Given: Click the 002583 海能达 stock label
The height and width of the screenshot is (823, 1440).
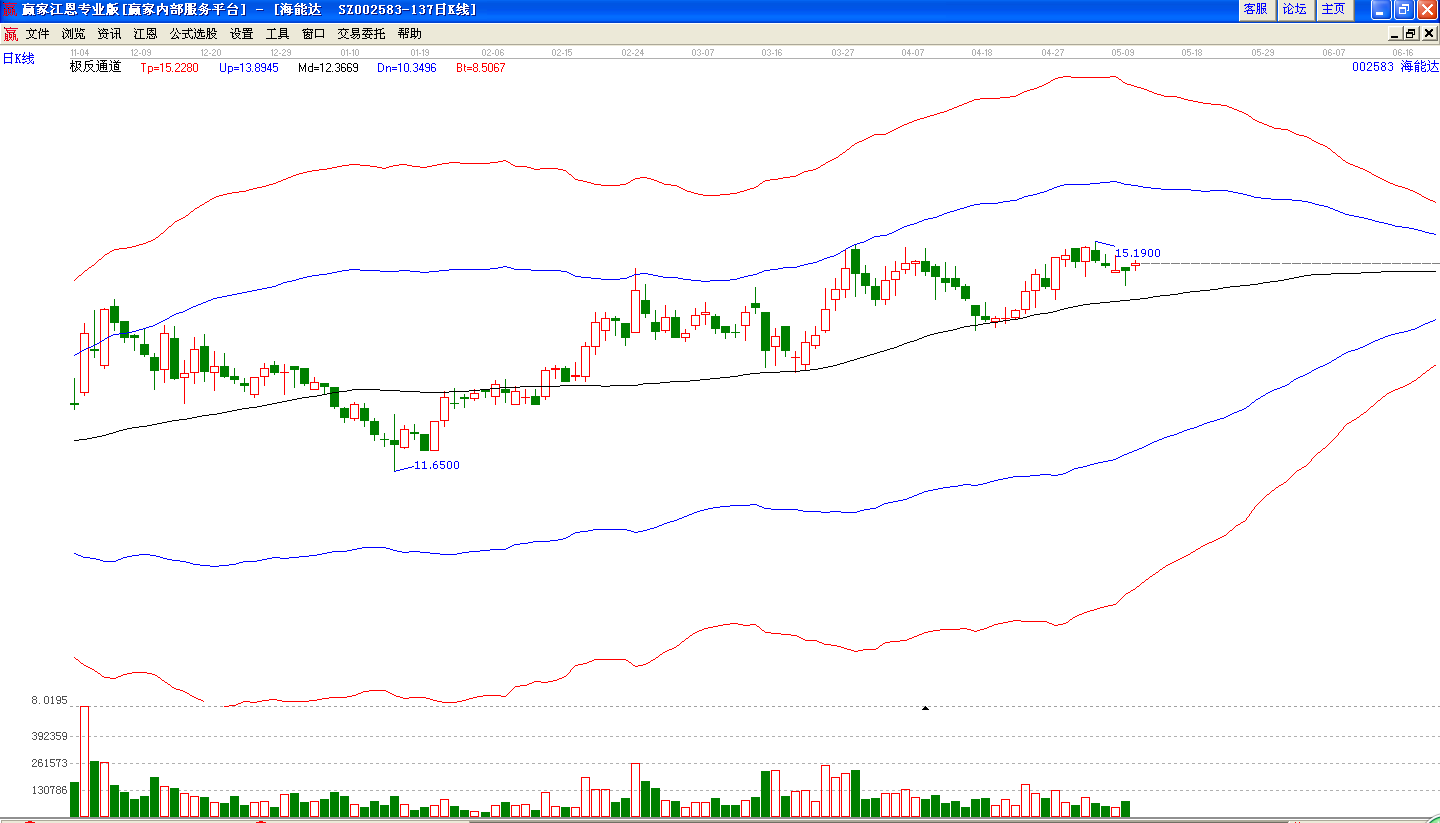Looking at the screenshot, I should [1395, 67].
